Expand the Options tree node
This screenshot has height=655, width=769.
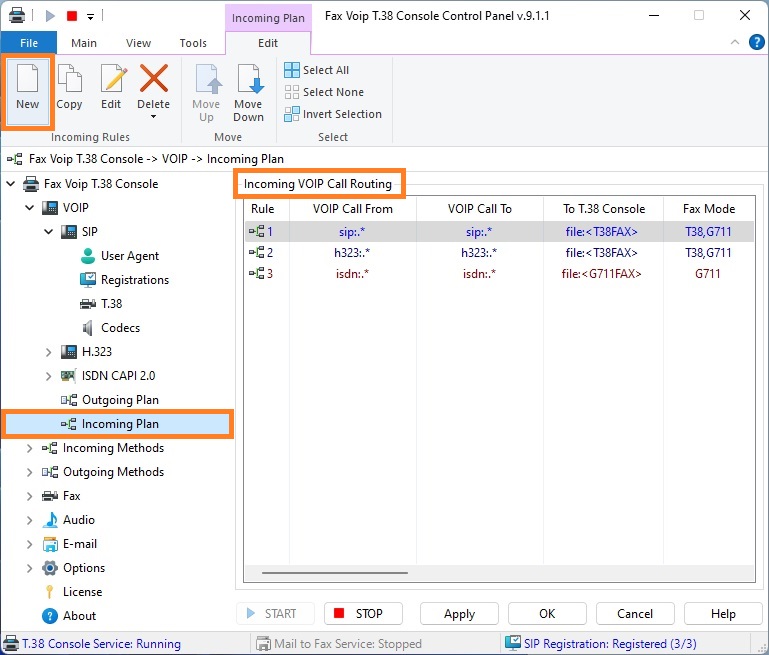[29, 568]
